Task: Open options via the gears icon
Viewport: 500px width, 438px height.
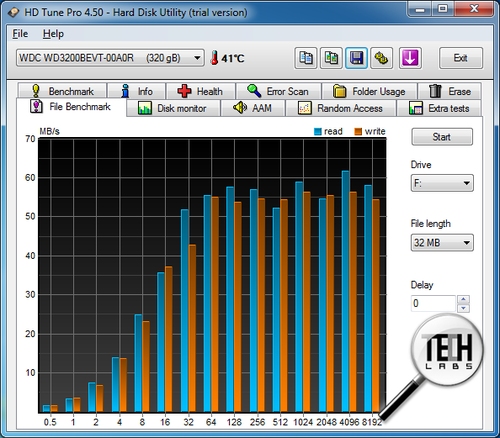Action: click(x=382, y=58)
